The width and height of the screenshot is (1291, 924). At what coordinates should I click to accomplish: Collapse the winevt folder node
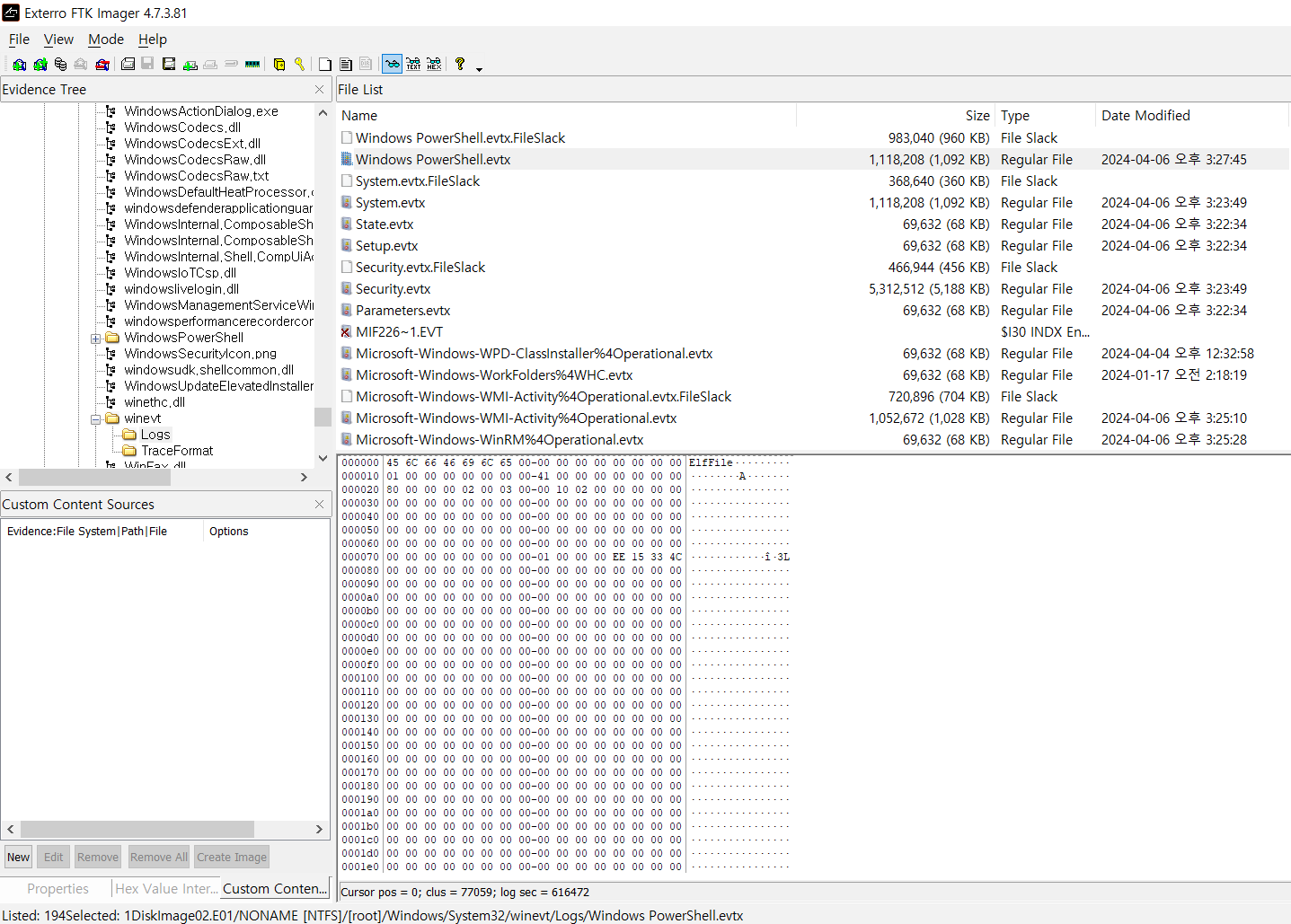point(95,419)
